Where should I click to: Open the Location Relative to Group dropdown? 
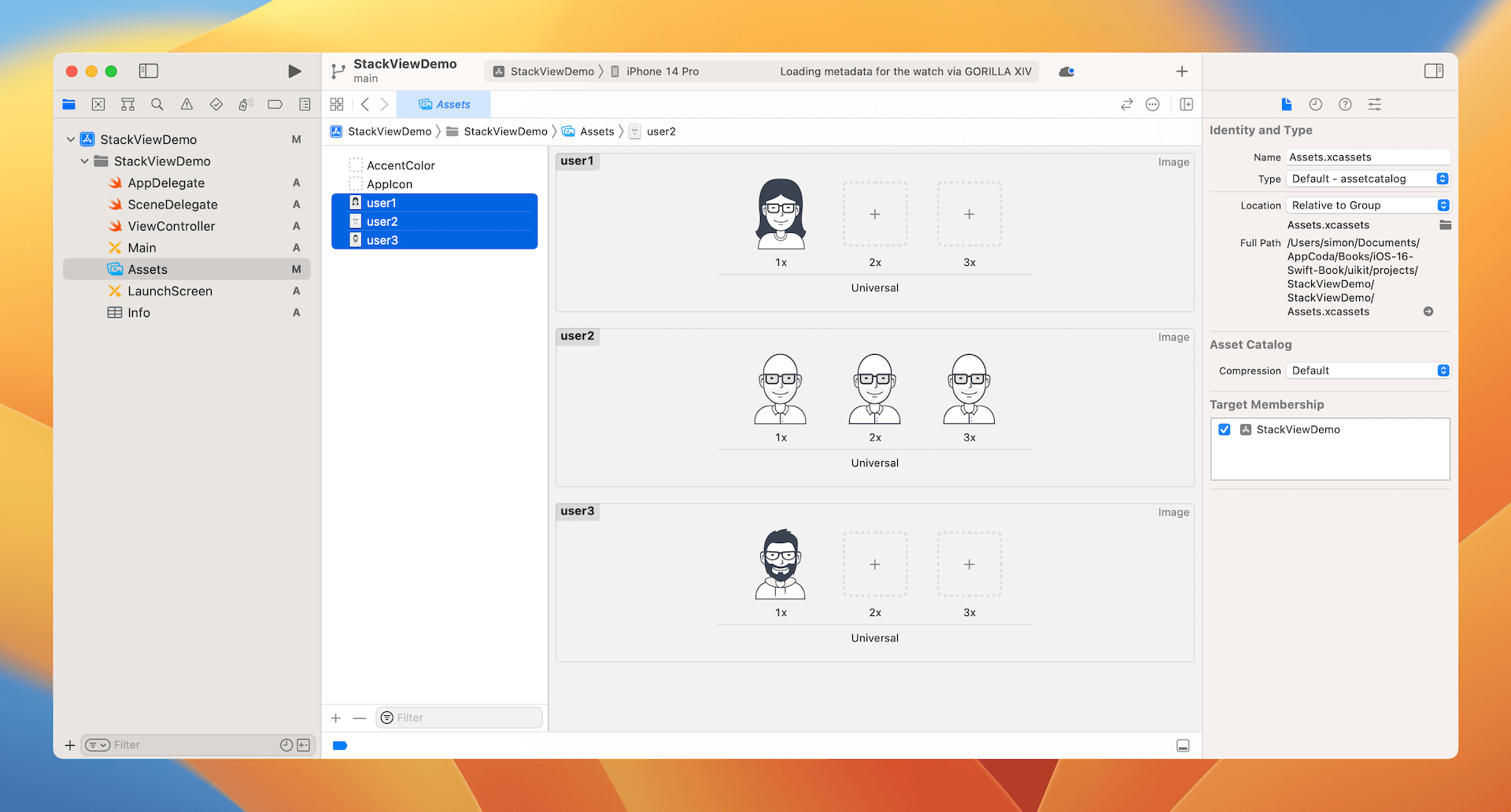click(1368, 205)
